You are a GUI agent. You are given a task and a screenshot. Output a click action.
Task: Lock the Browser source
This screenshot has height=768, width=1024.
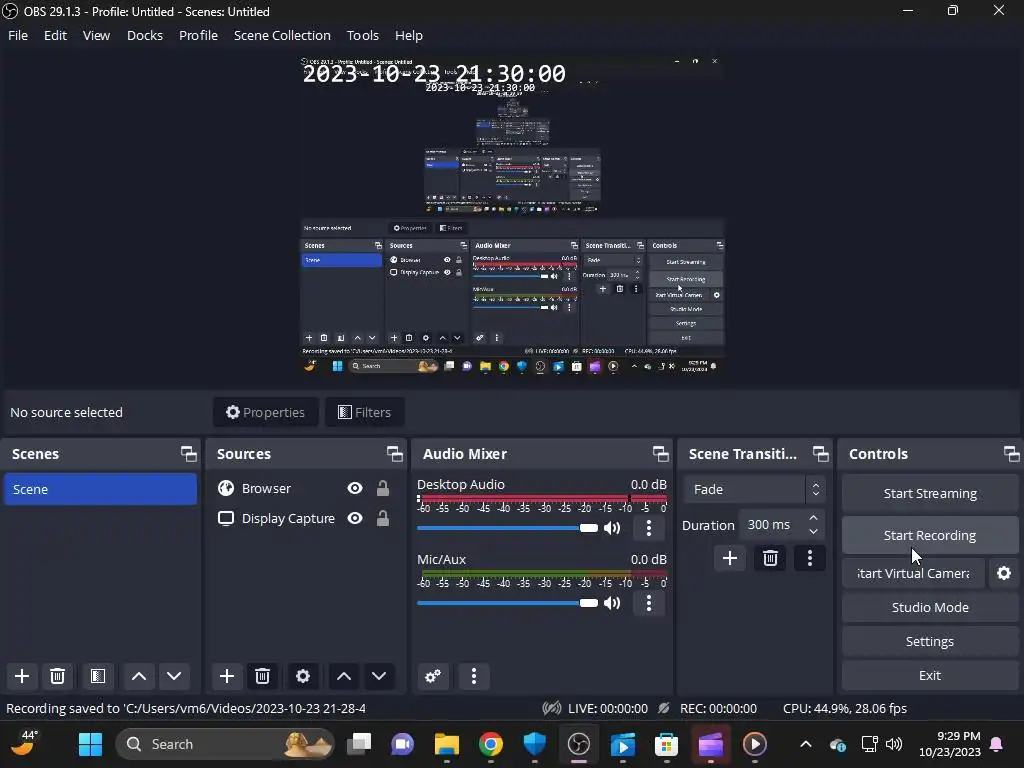click(x=383, y=488)
